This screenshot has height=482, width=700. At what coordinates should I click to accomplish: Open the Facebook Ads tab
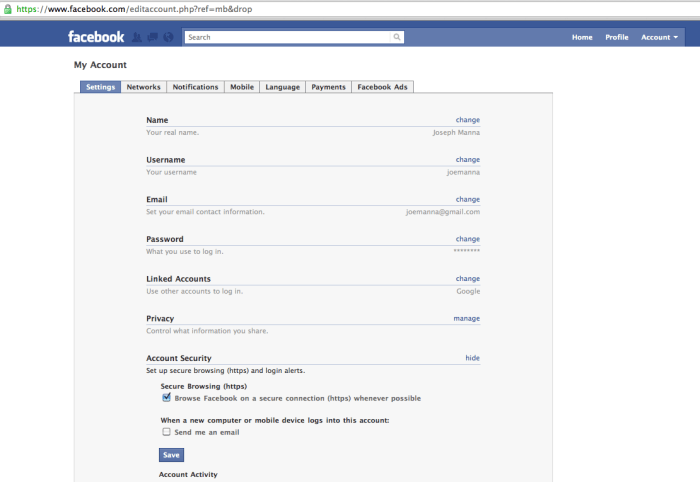(383, 87)
